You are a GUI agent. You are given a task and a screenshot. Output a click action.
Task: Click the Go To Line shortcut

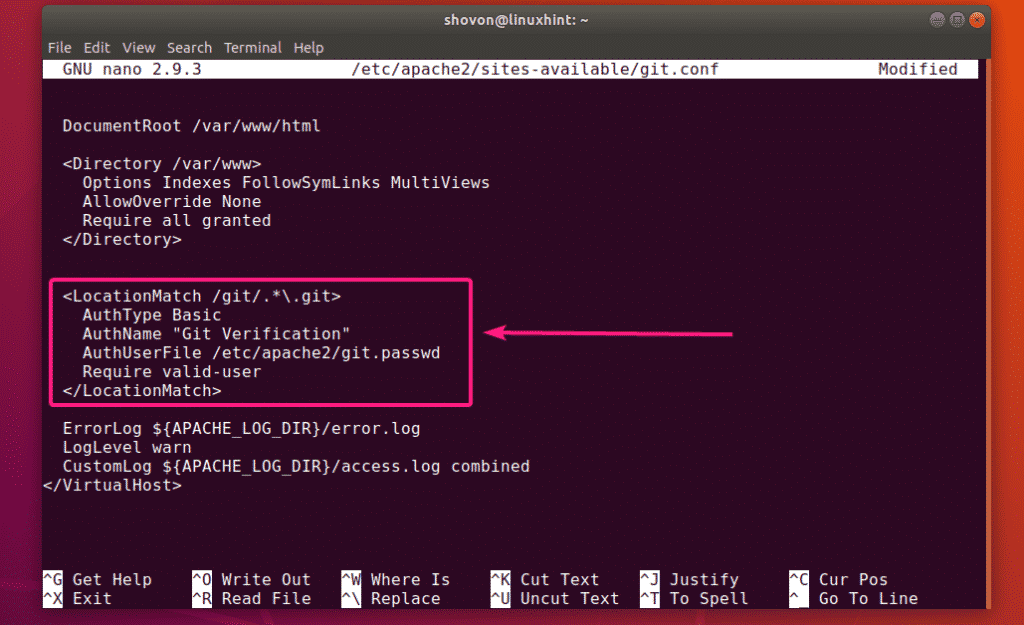coord(854,599)
